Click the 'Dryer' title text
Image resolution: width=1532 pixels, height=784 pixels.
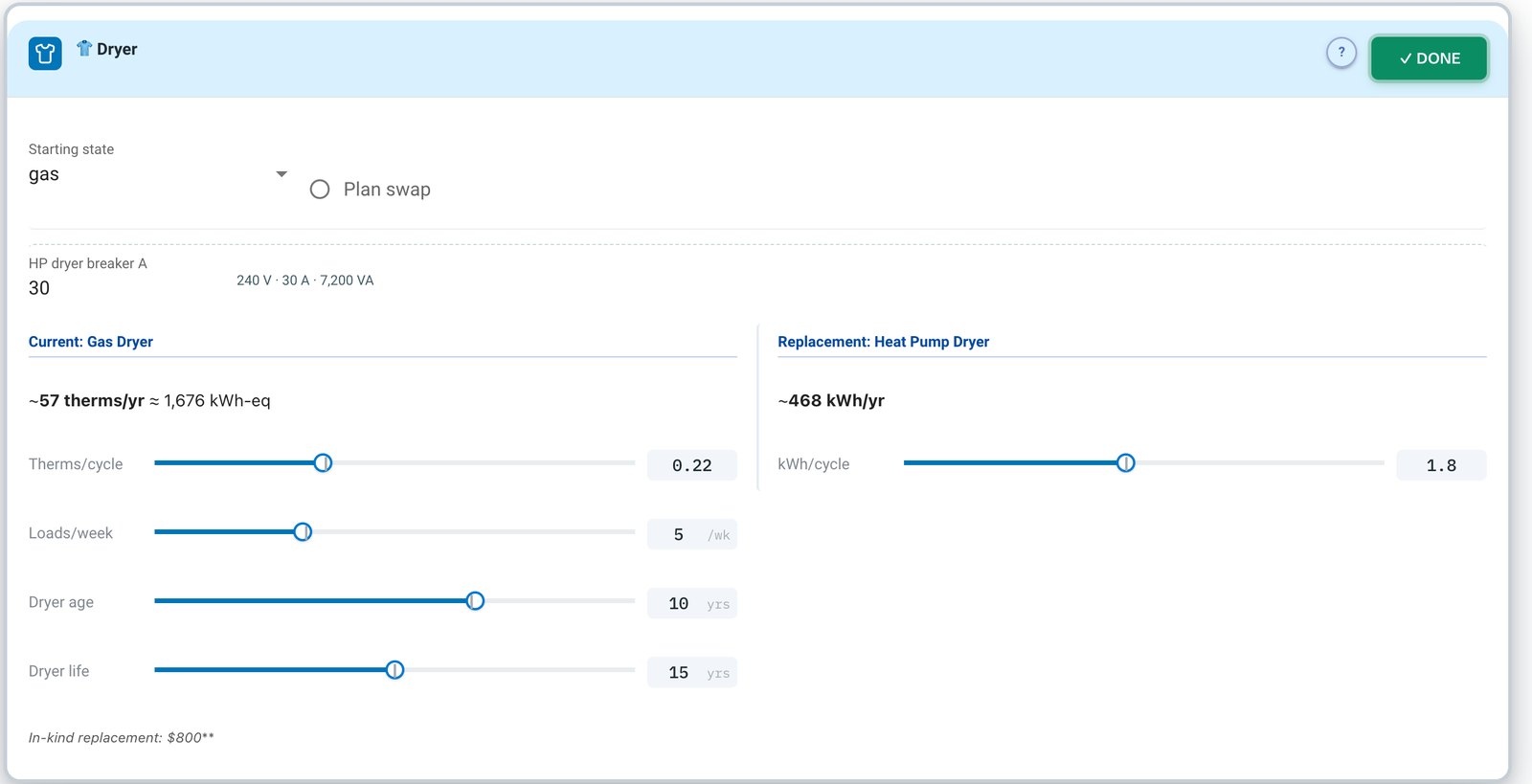(x=117, y=49)
